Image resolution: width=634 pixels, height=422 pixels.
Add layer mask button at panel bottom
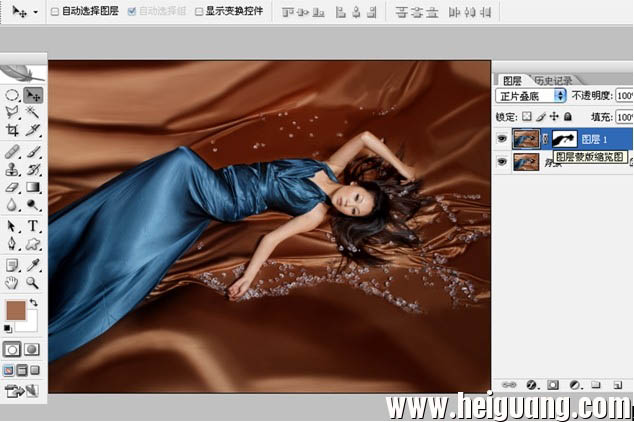pyautogui.click(x=553, y=385)
